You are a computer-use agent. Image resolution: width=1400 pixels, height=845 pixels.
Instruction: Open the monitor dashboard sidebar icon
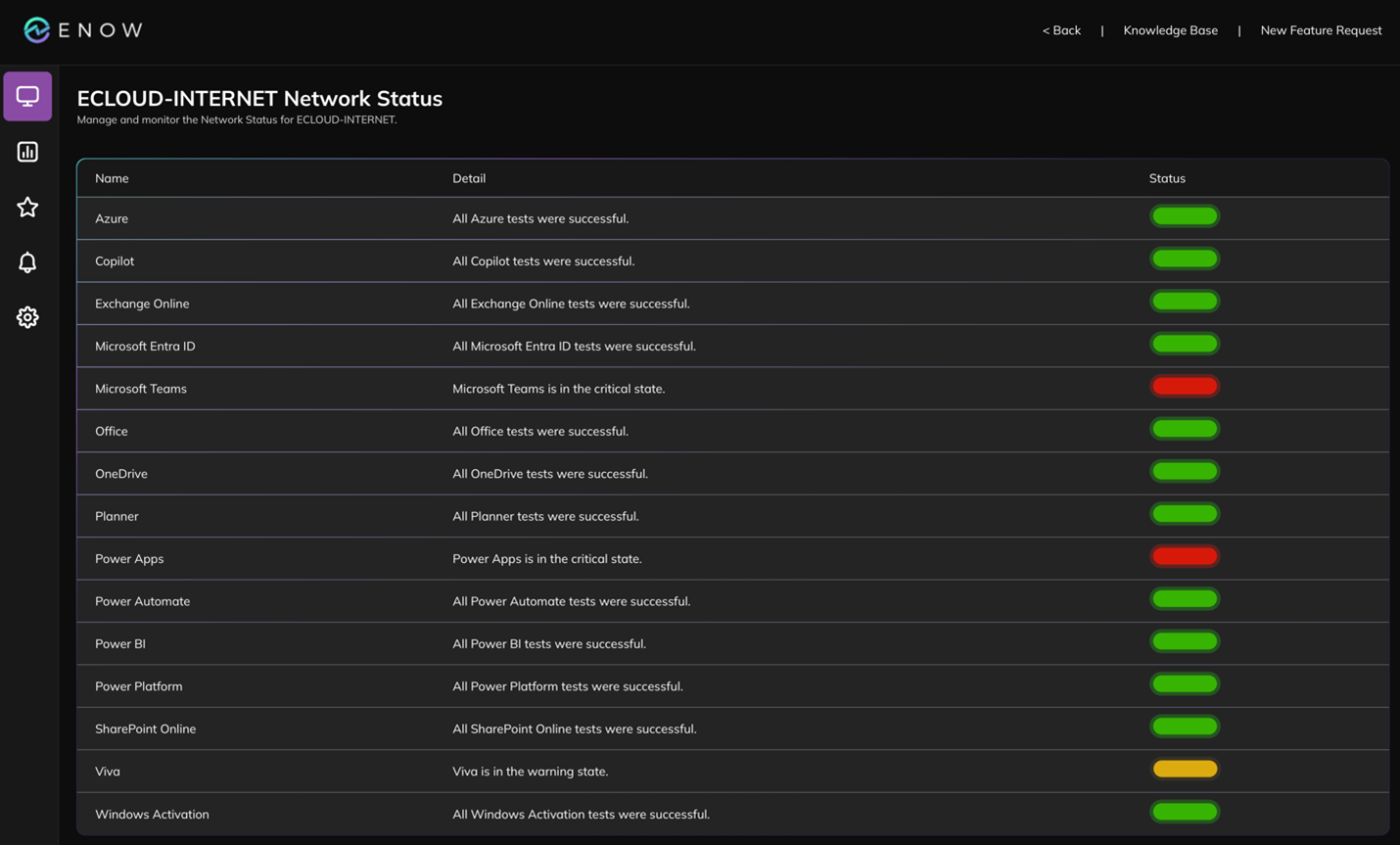tap(27, 96)
